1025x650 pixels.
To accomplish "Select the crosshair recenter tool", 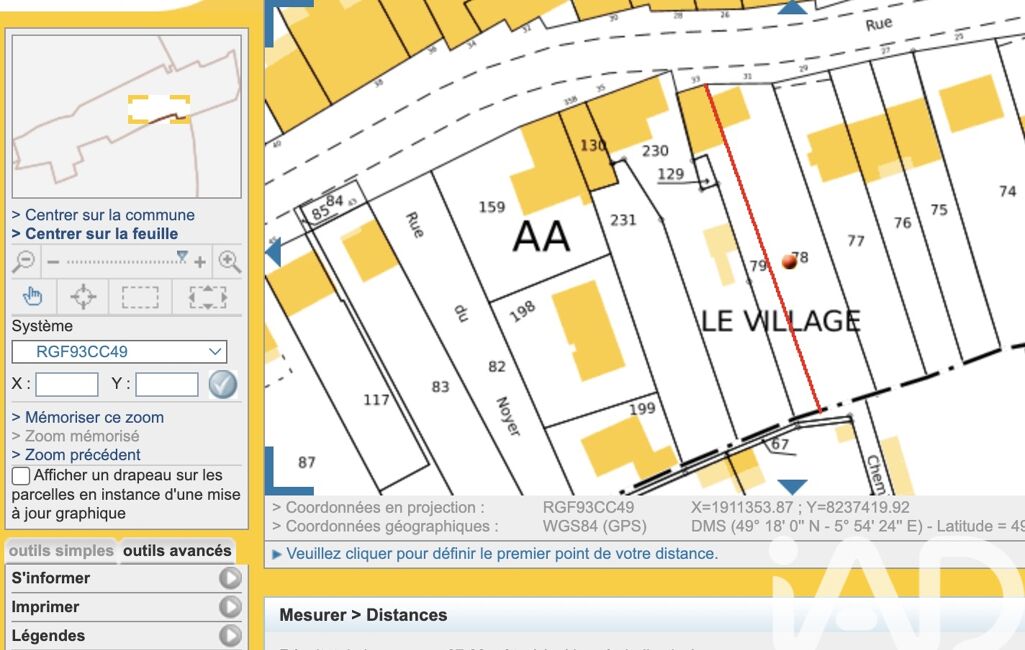I will click(83, 297).
